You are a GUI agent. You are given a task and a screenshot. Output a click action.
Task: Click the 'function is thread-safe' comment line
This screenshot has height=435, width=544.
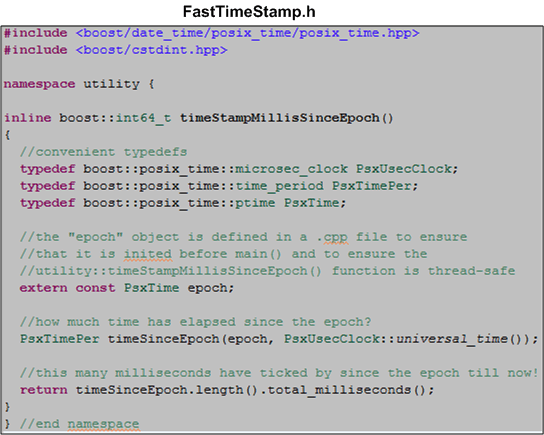267,271
